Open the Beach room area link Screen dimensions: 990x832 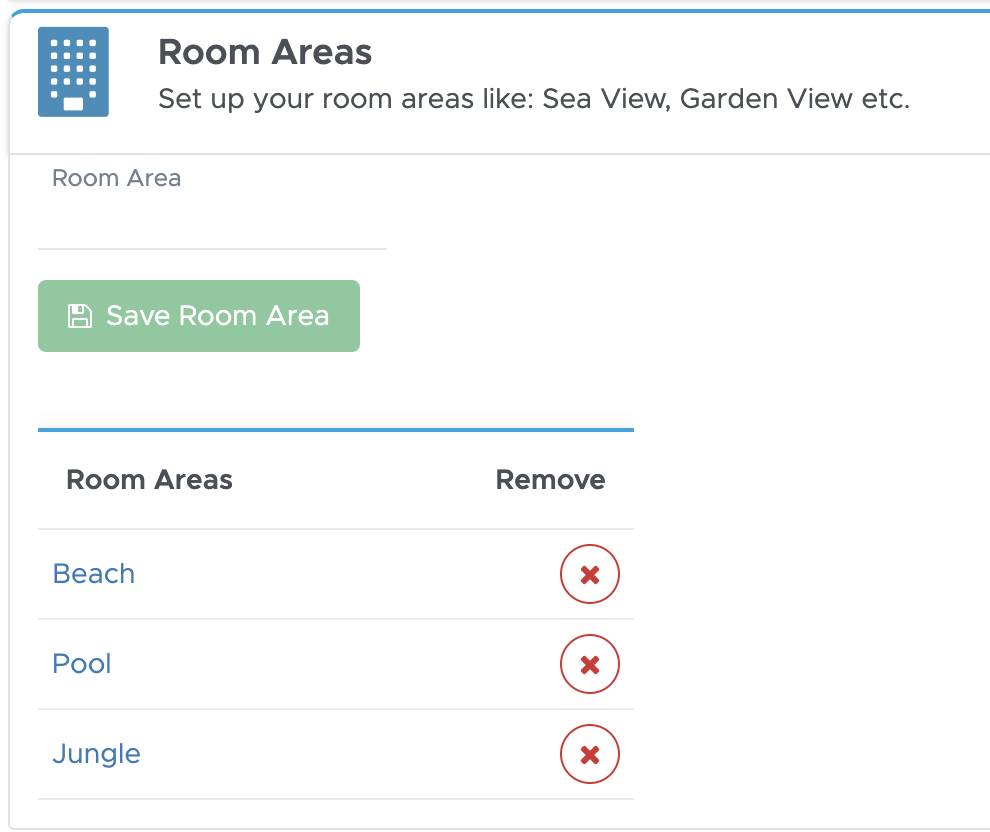(x=93, y=574)
